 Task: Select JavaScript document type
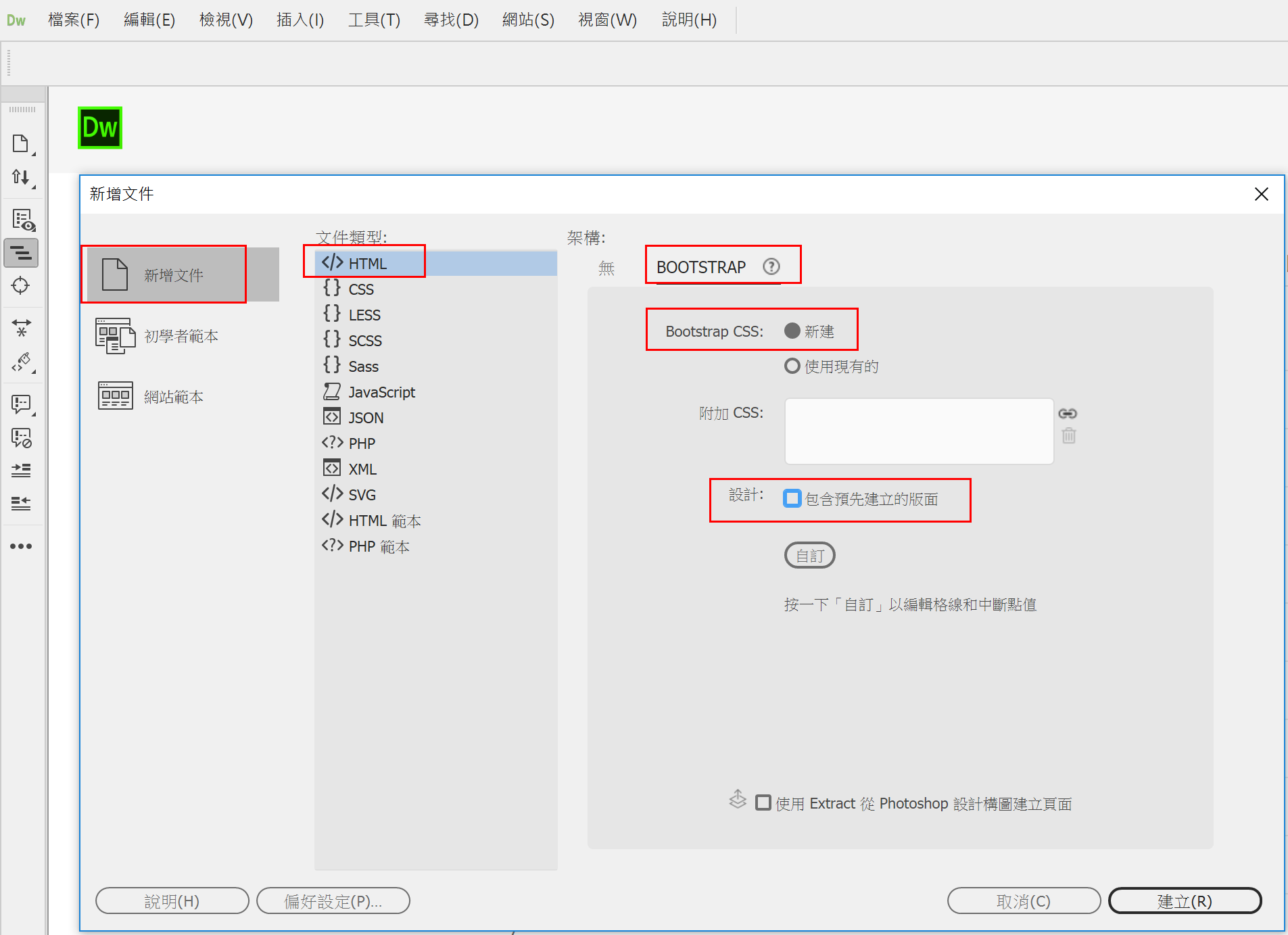436,391
